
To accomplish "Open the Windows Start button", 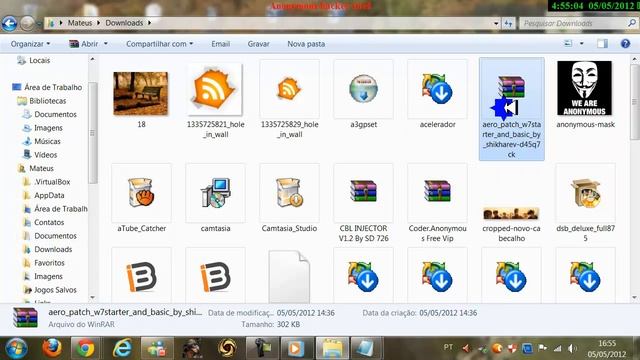I will [x=16, y=348].
